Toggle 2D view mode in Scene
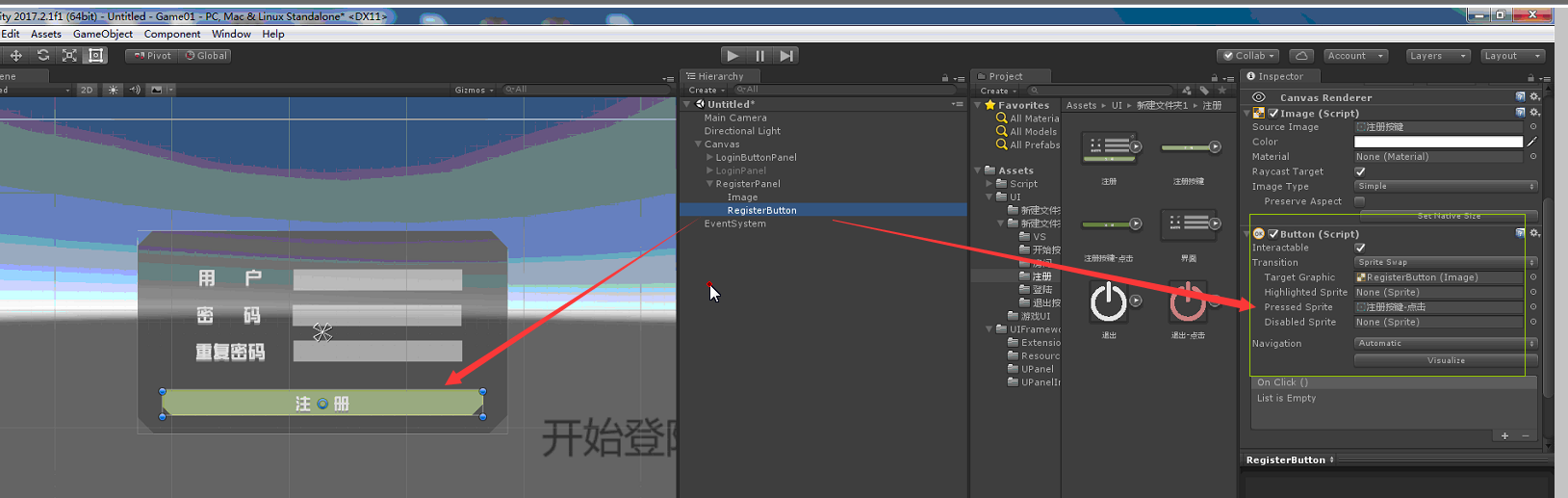The height and width of the screenshot is (498, 1568). tap(87, 90)
